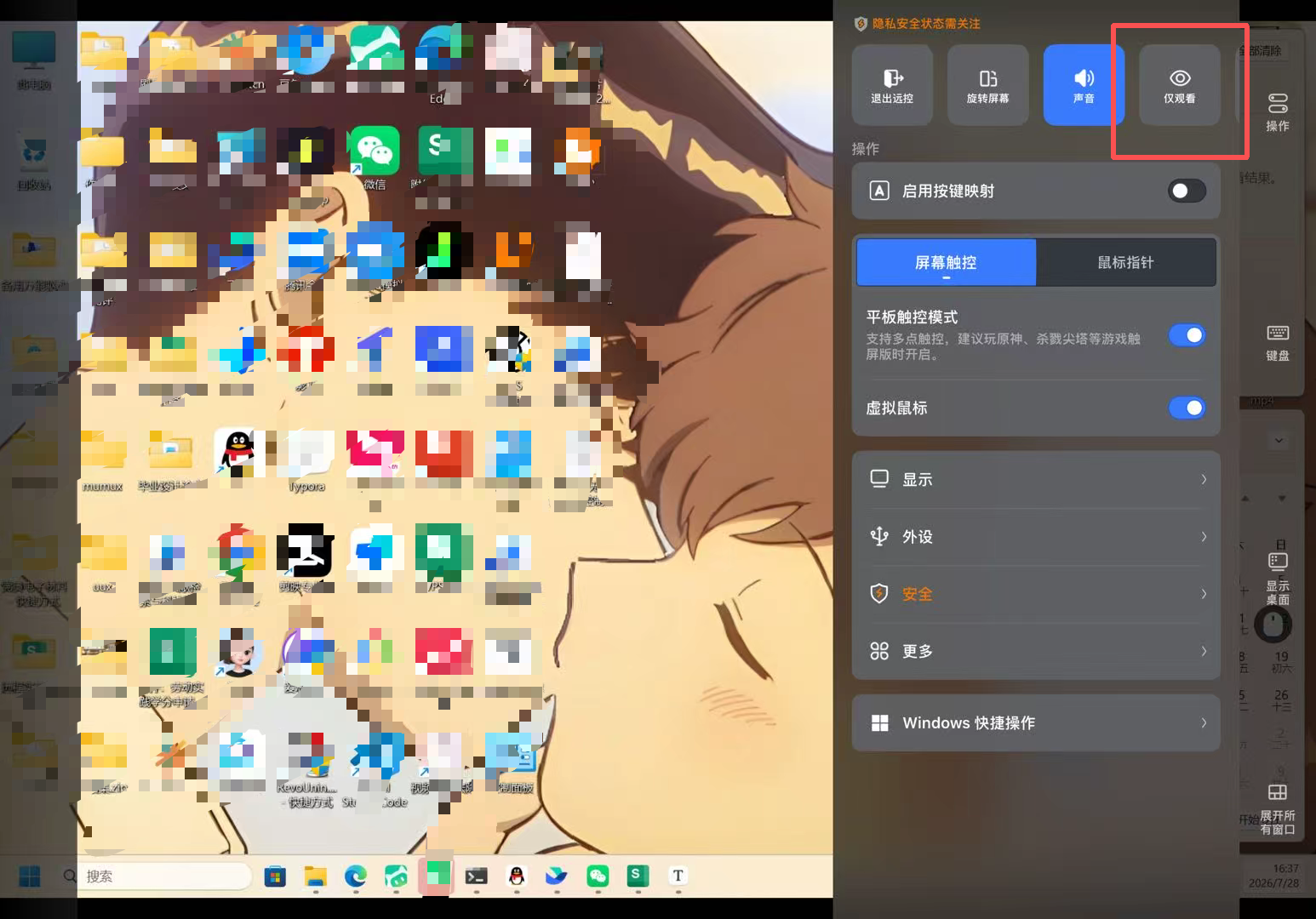1316x919 pixels.
Task: Select Typora desktop shortcut
Action: pyautogui.click(x=307, y=461)
